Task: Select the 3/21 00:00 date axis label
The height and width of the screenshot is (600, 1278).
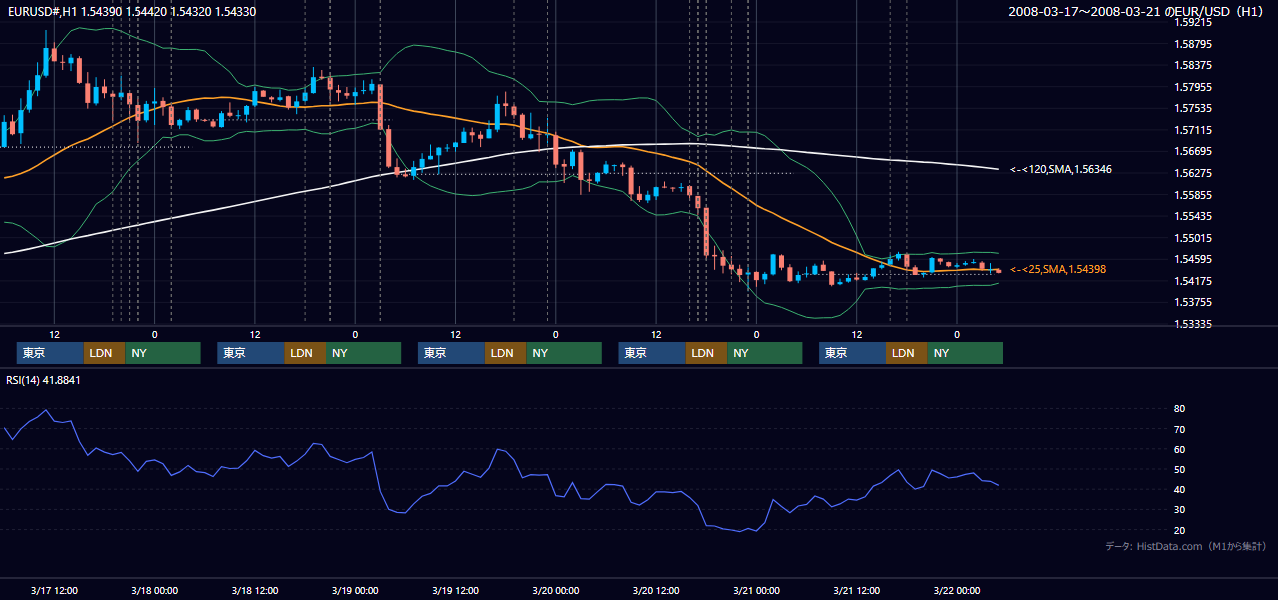Action: tap(756, 590)
